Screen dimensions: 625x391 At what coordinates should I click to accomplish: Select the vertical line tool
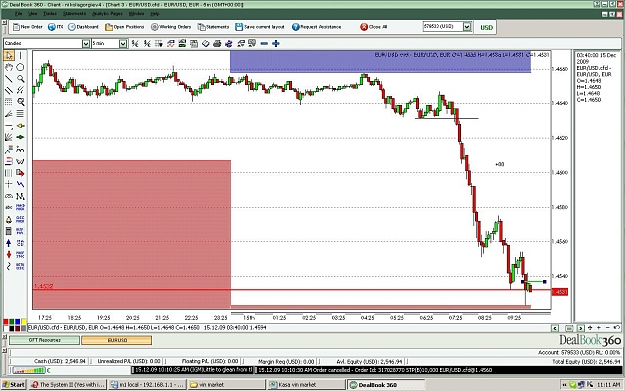[20, 55]
